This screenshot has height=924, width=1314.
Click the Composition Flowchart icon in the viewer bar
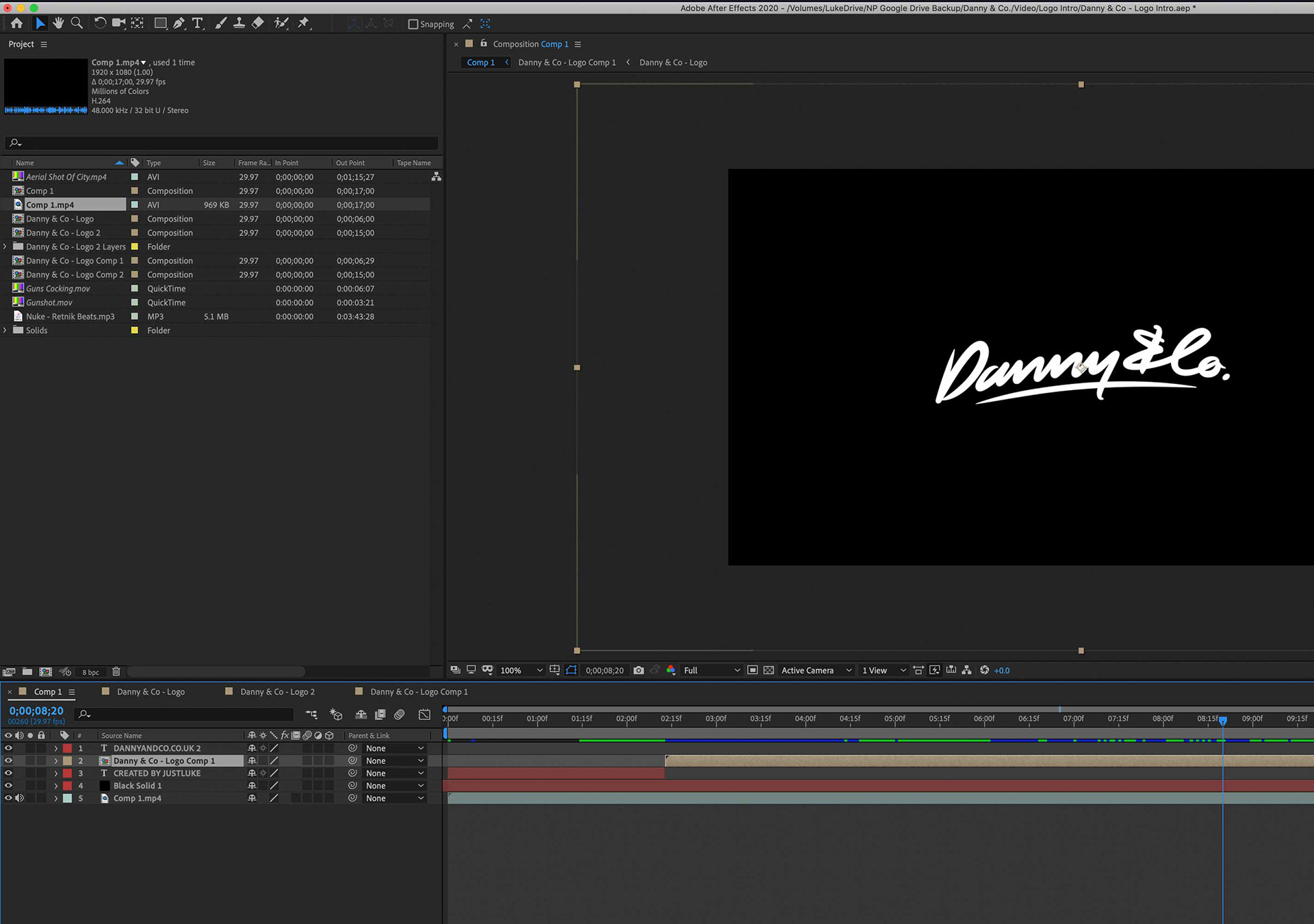966,670
